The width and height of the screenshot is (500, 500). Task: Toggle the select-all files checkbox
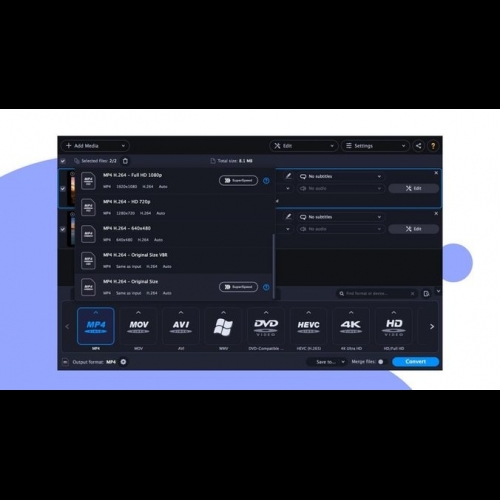click(63, 161)
